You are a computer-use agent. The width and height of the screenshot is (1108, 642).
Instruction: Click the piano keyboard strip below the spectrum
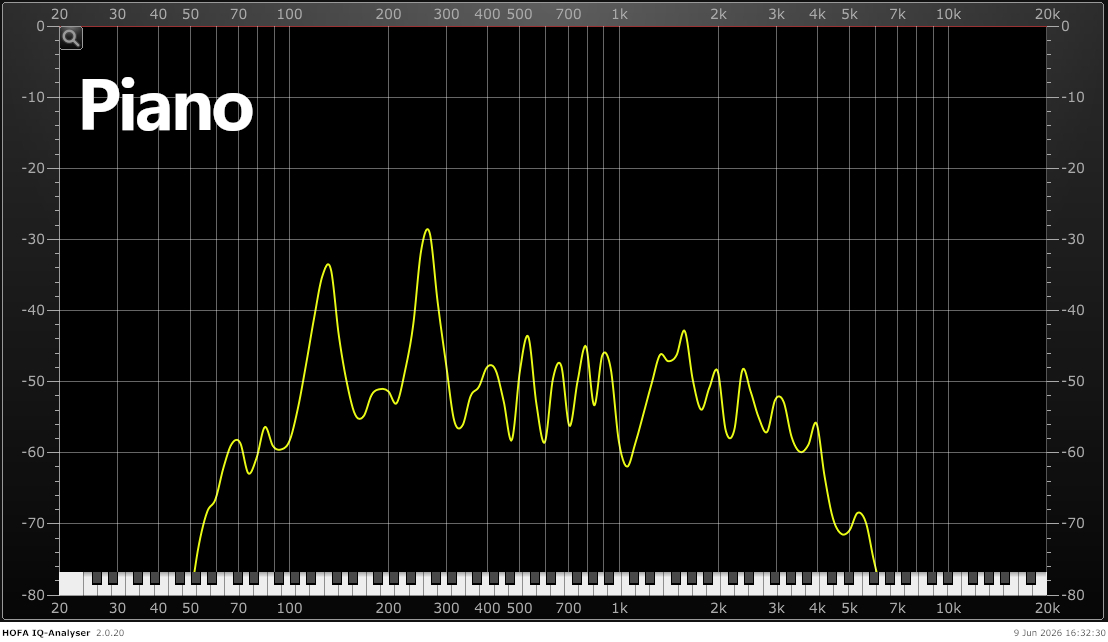tap(553, 583)
